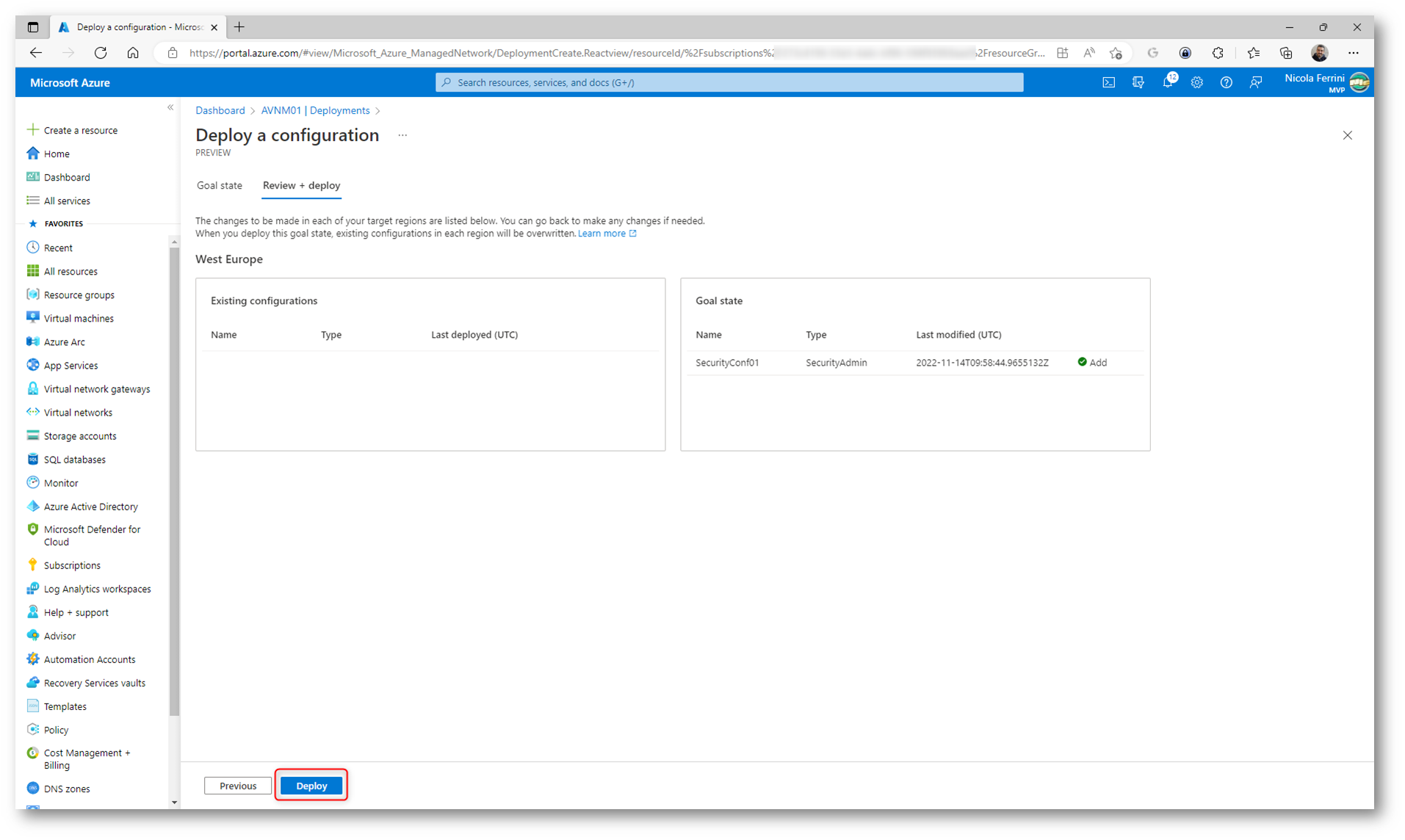Click the sidebar vertical scrollbar
Viewport: 1405px width, 840px height.
(x=174, y=477)
